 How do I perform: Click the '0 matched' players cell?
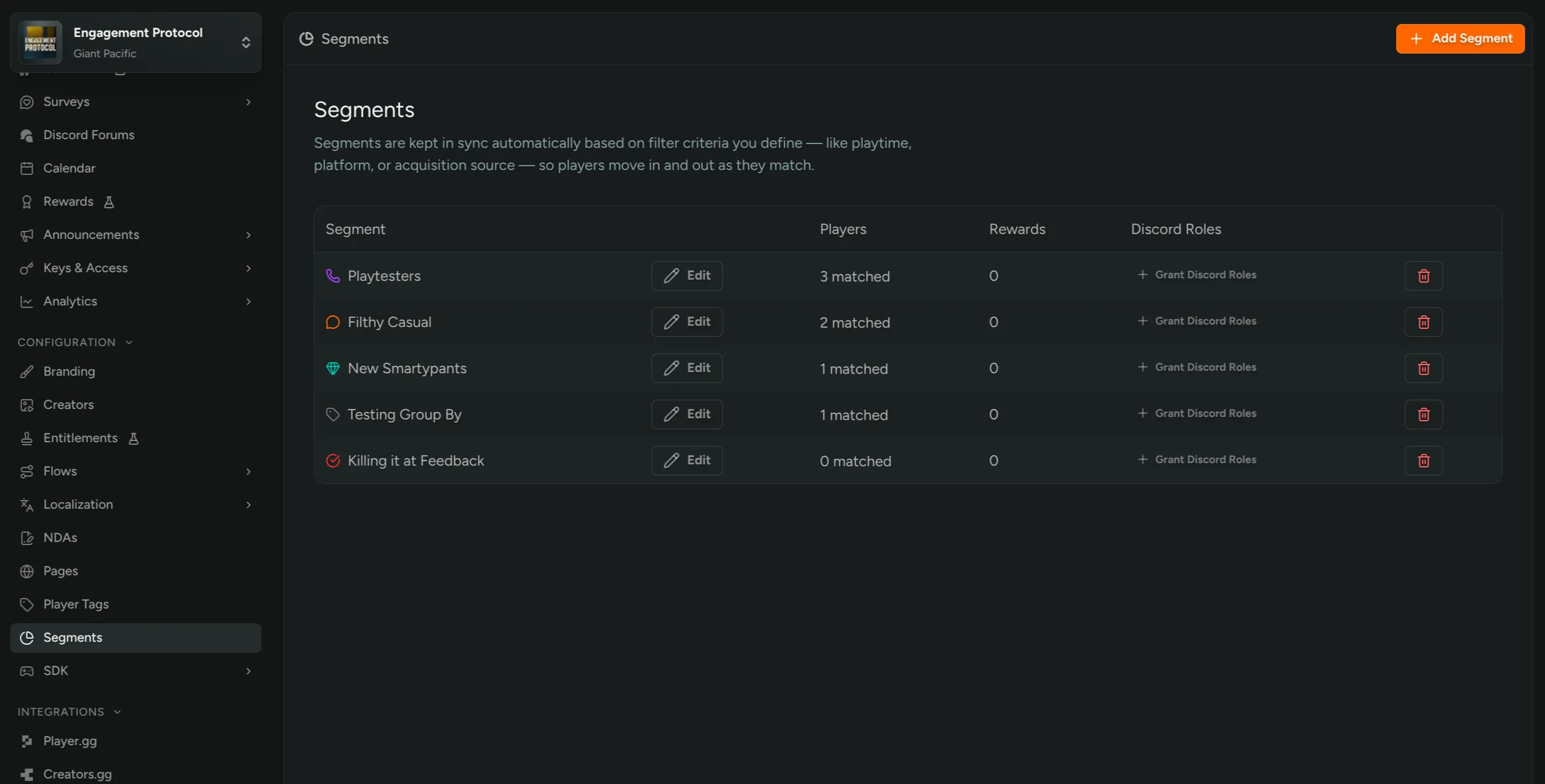(855, 461)
